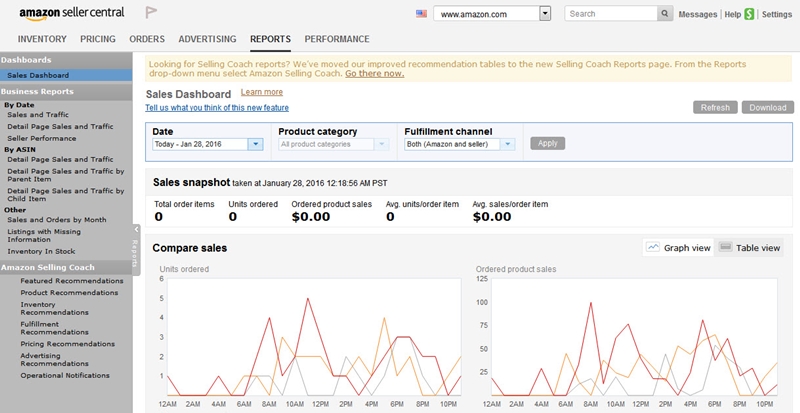Viewport: 800px width, 413px height.
Task: Switch to Graph view
Action: pyautogui.click(x=678, y=247)
